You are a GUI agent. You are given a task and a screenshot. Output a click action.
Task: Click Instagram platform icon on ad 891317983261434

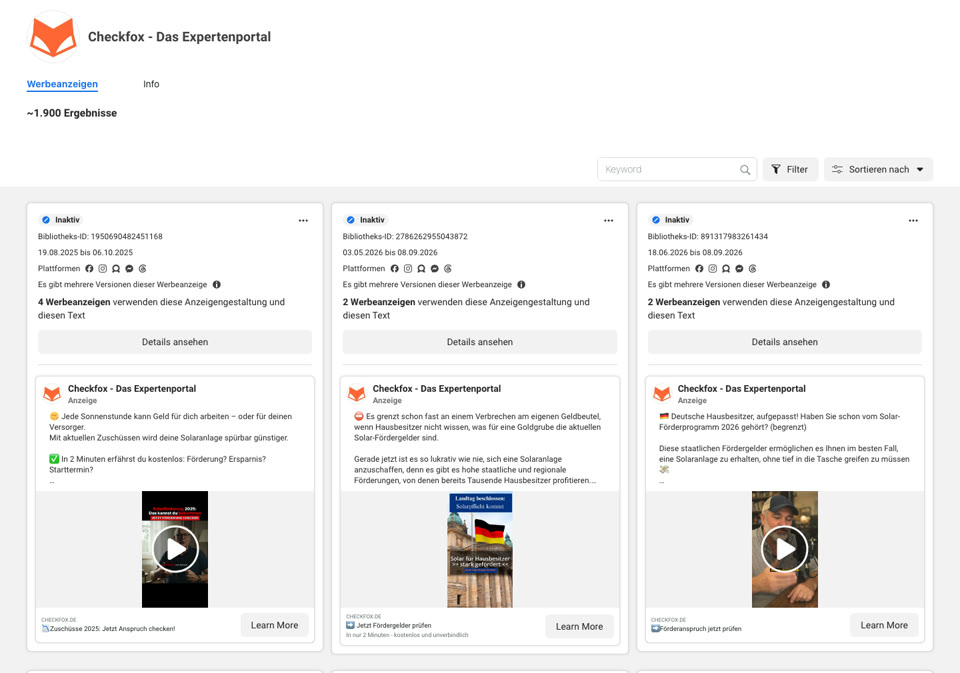pyautogui.click(x=713, y=268)
